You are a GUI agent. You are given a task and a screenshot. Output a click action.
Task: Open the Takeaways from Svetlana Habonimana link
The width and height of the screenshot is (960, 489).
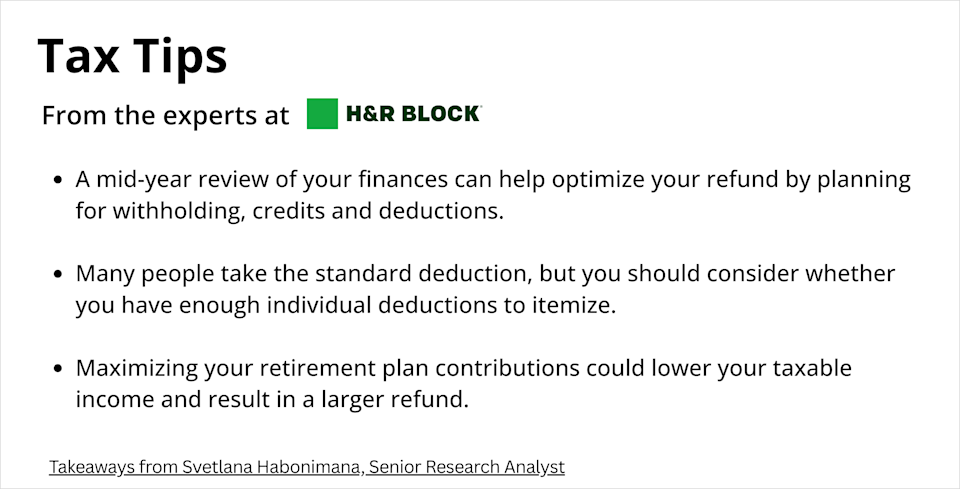coord(306,467)
